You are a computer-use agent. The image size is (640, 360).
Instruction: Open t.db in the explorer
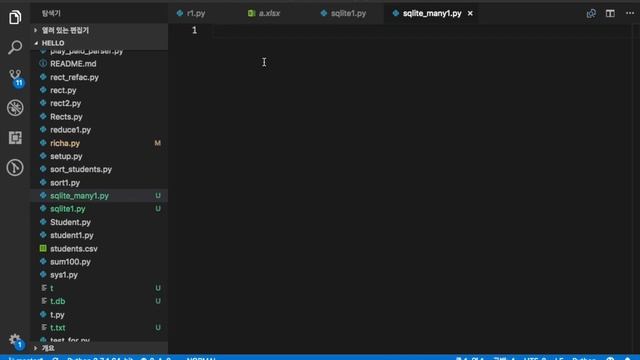(58, 301)
